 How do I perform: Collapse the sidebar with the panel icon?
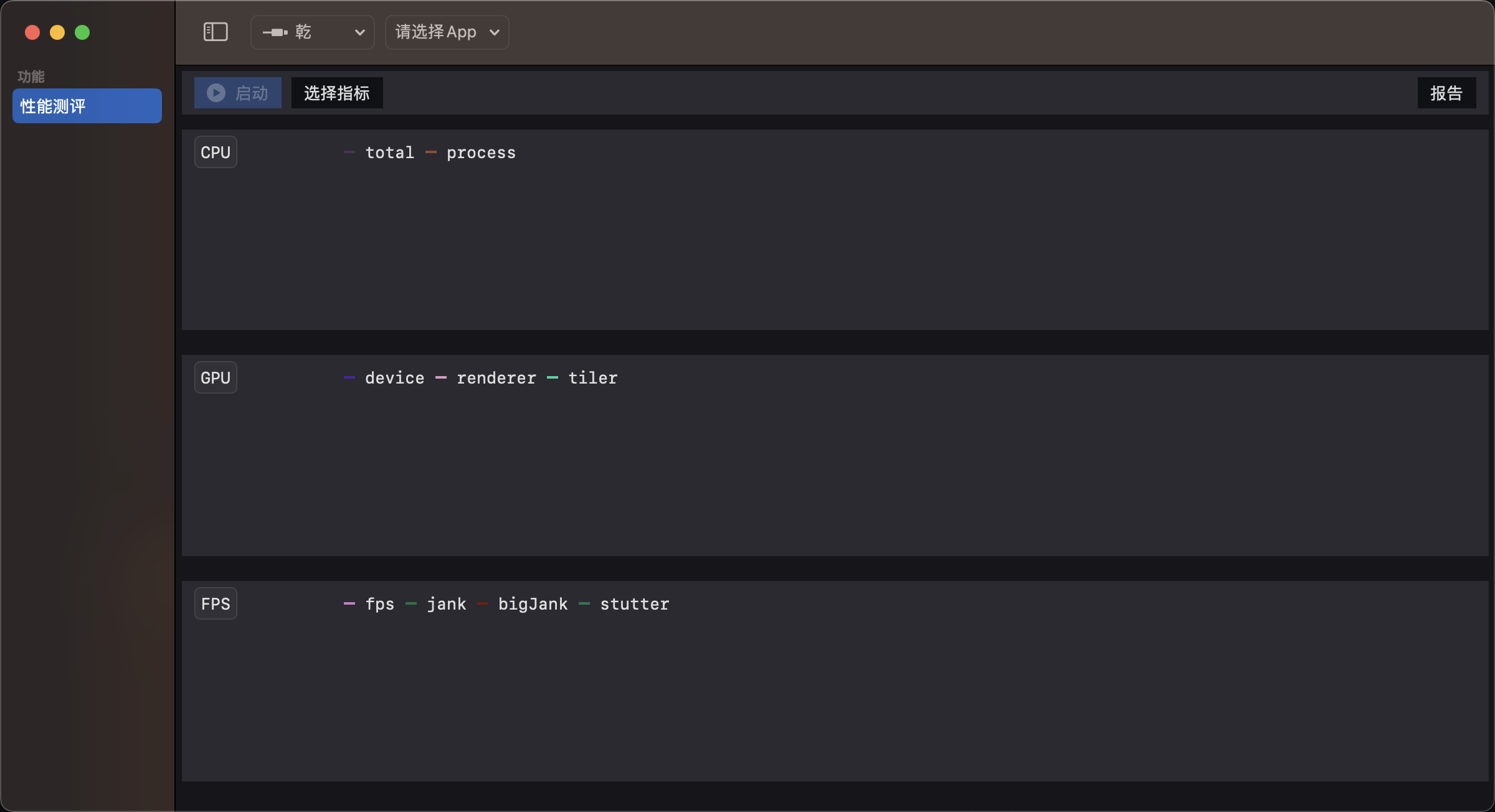click(216, 32)
